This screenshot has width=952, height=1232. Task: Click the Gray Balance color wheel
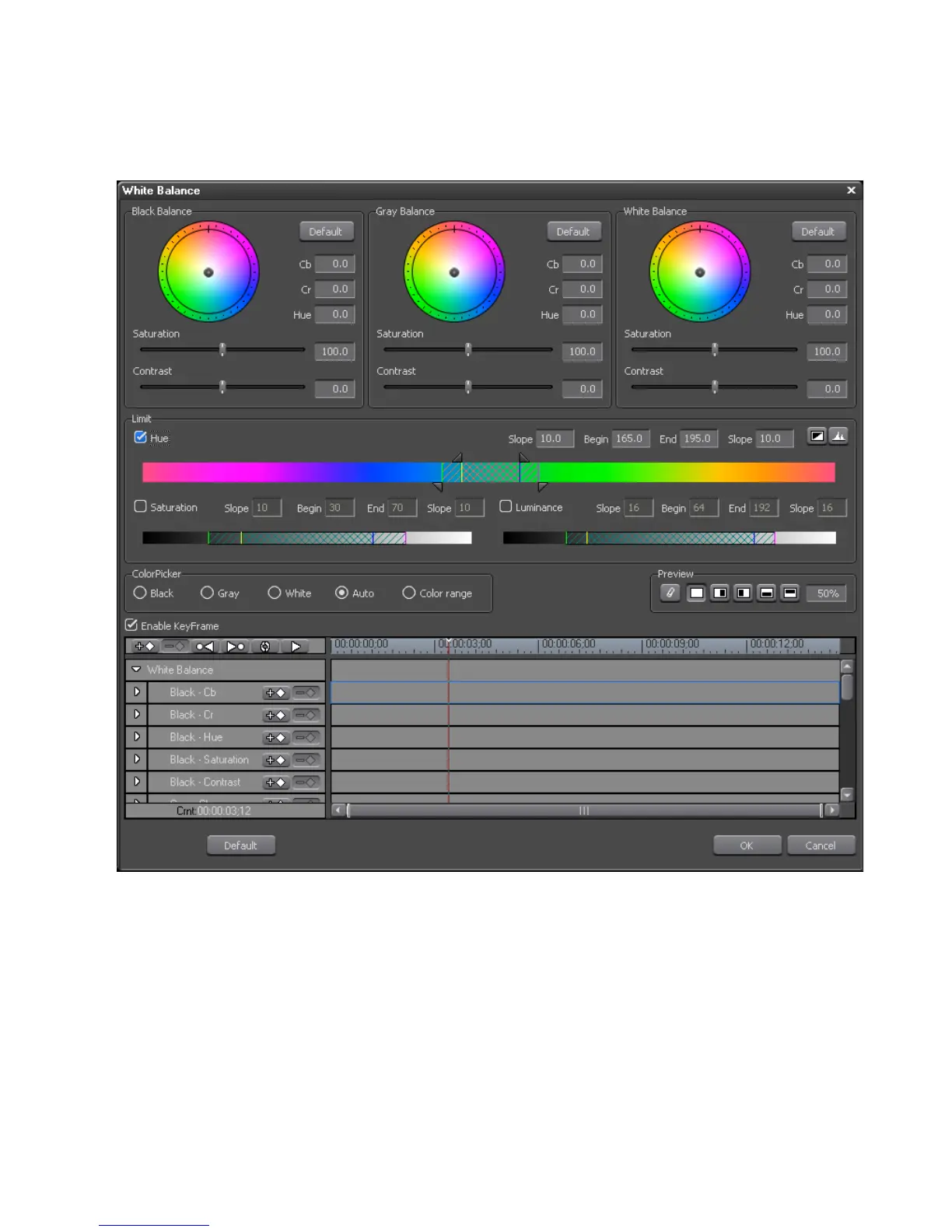(x=454, y=272)
